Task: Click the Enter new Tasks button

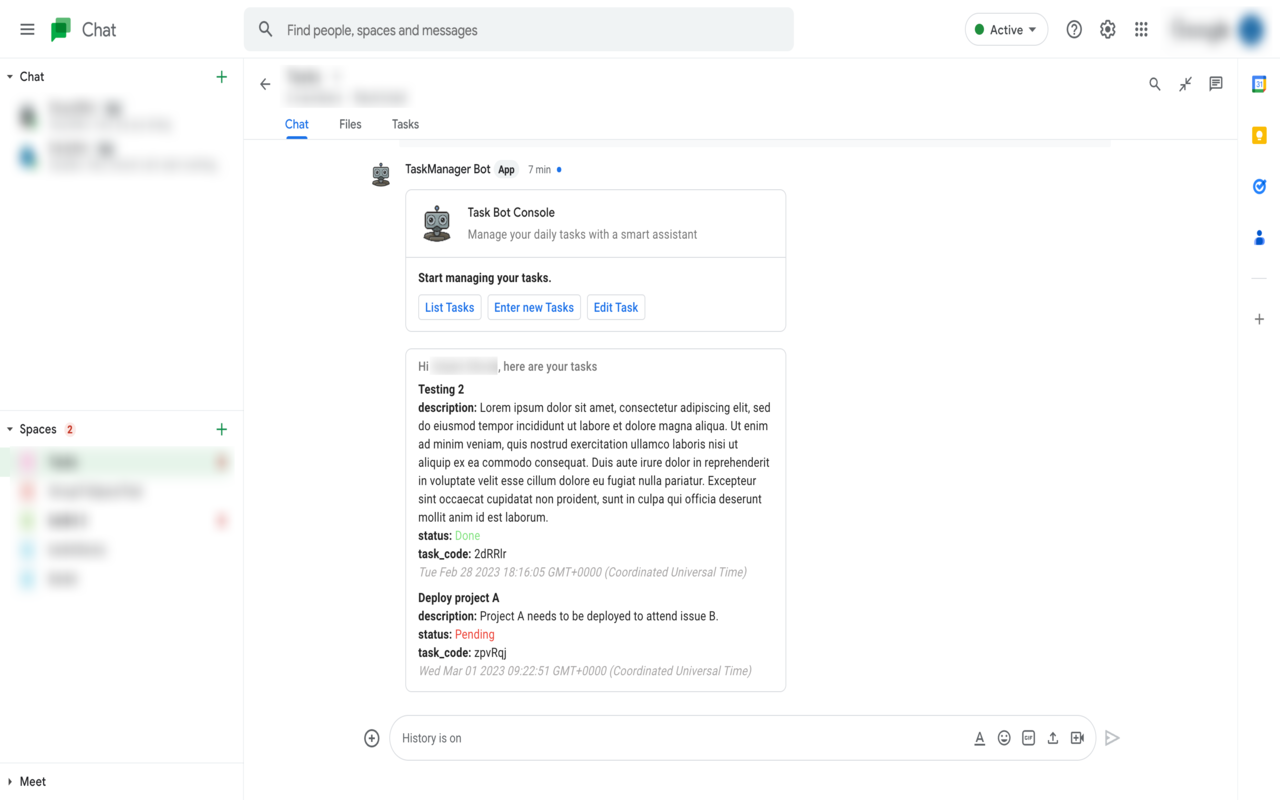Action: coord(533,307)
